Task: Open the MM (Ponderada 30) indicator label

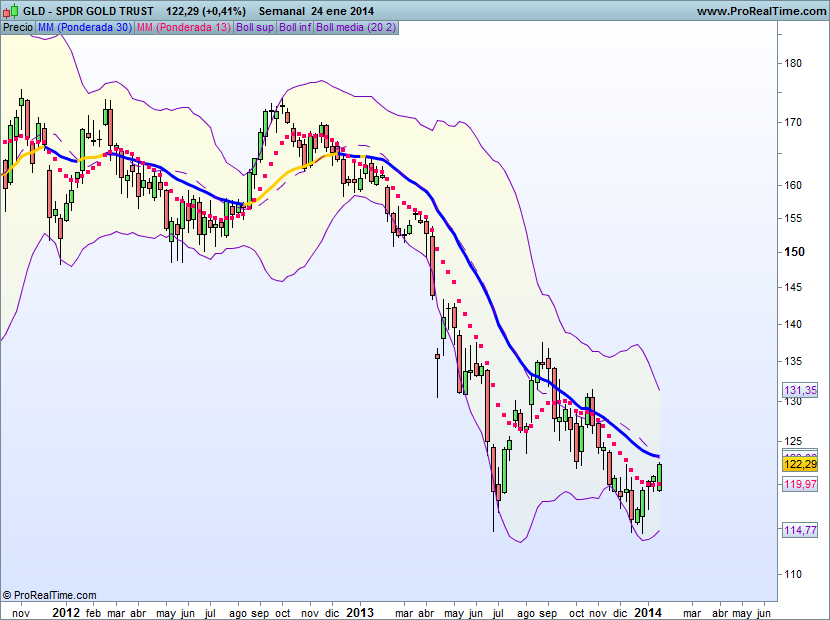Action: [84, 27]
